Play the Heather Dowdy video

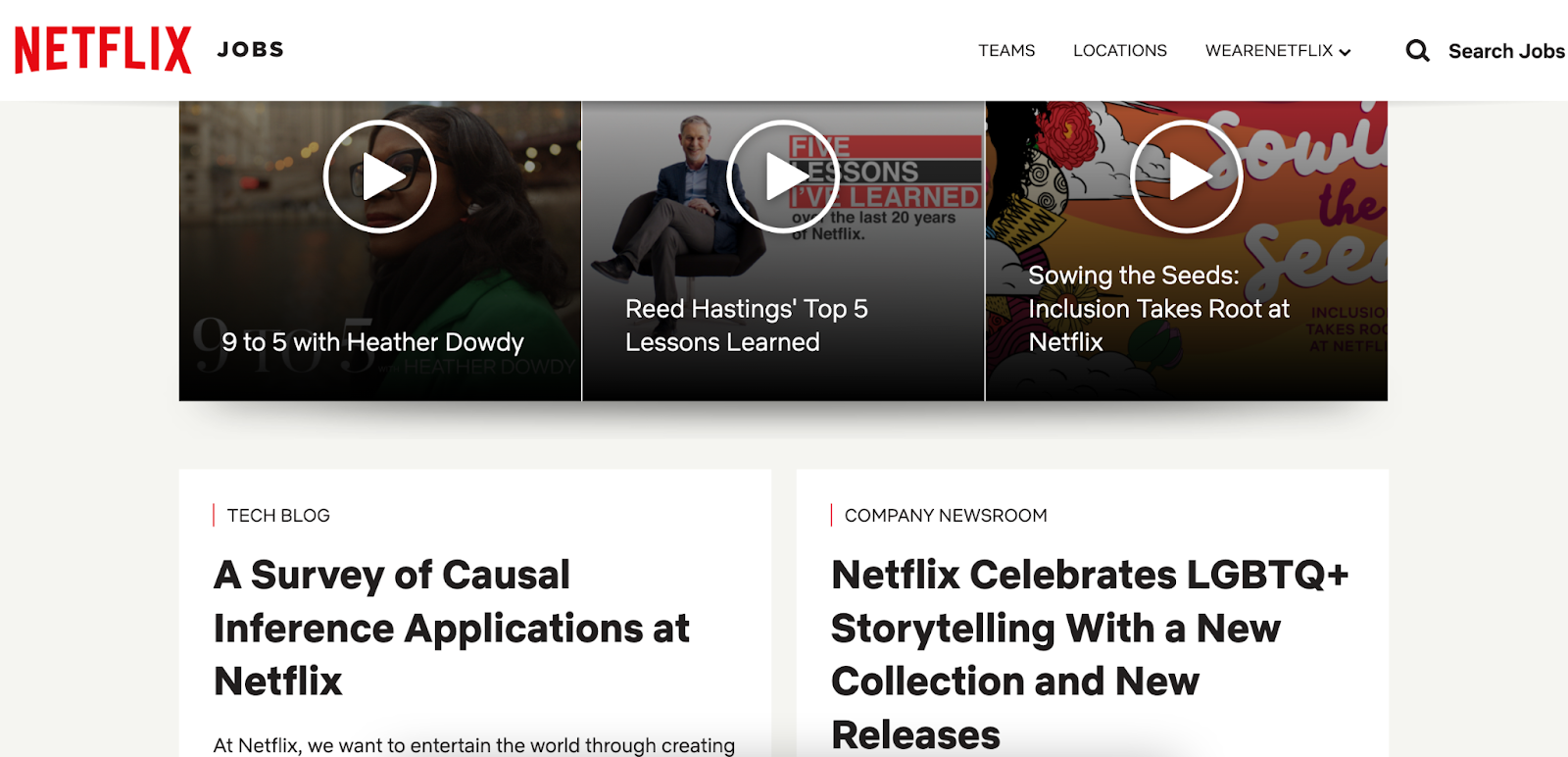coord(379,177)
